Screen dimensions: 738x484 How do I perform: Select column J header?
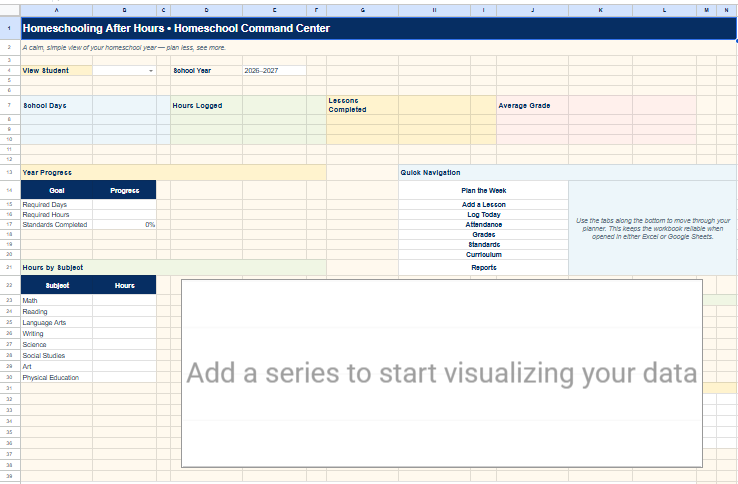pyautogui.click(x=532, y=10)
